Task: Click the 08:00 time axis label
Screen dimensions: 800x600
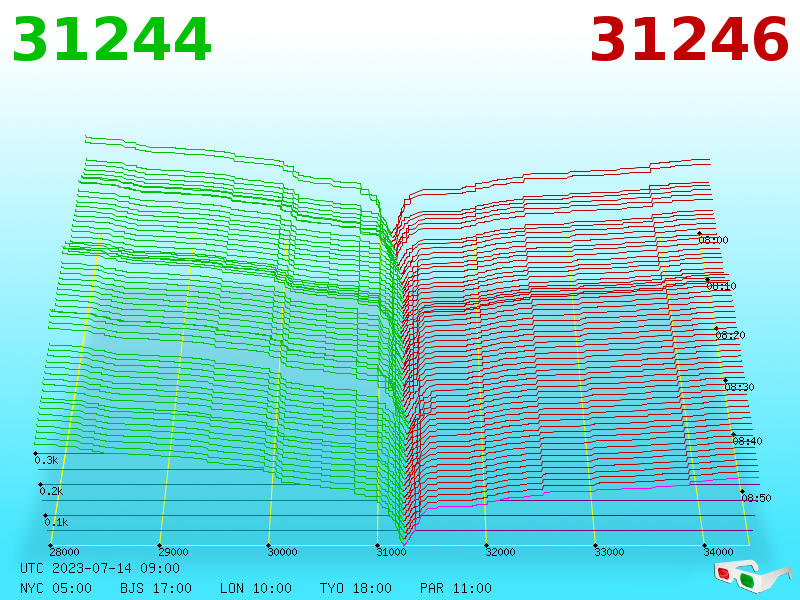Action: click(x=713, y=240)
